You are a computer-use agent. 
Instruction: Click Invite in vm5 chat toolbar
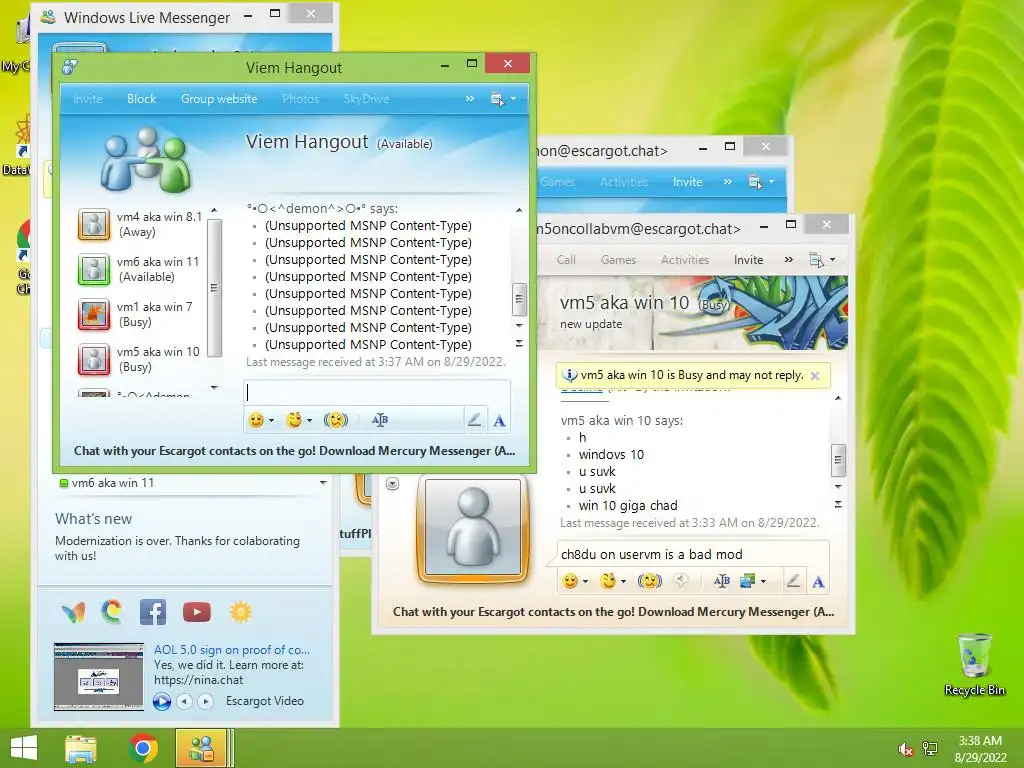[748, 260]
